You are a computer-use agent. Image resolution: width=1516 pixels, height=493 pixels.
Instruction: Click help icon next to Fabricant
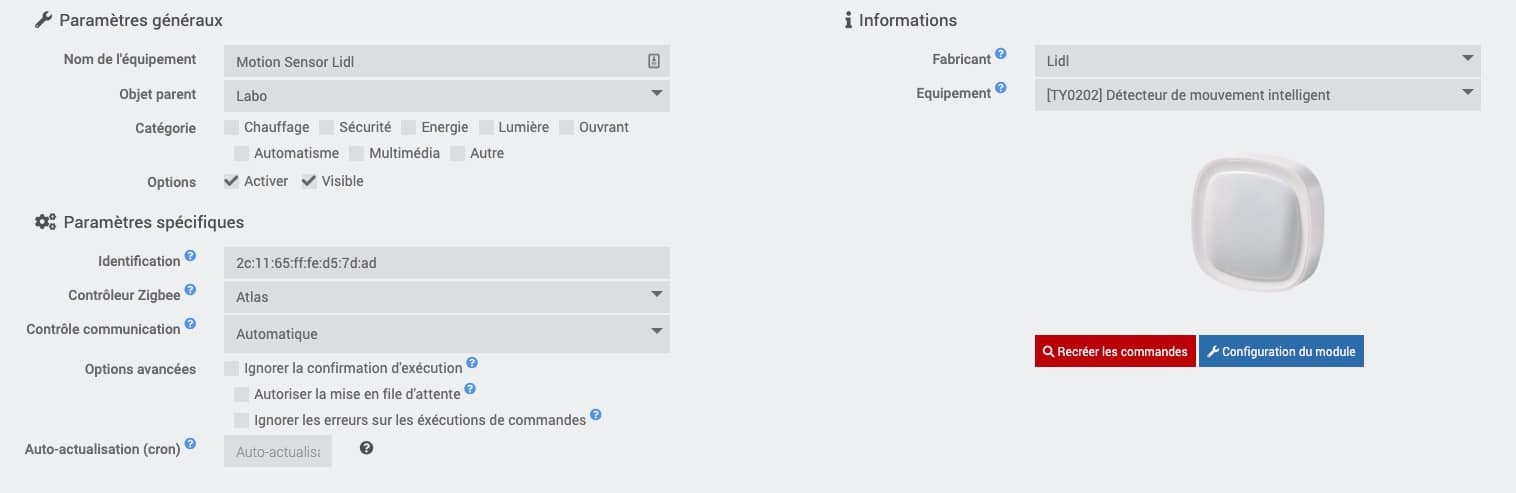pos(1001,55)
